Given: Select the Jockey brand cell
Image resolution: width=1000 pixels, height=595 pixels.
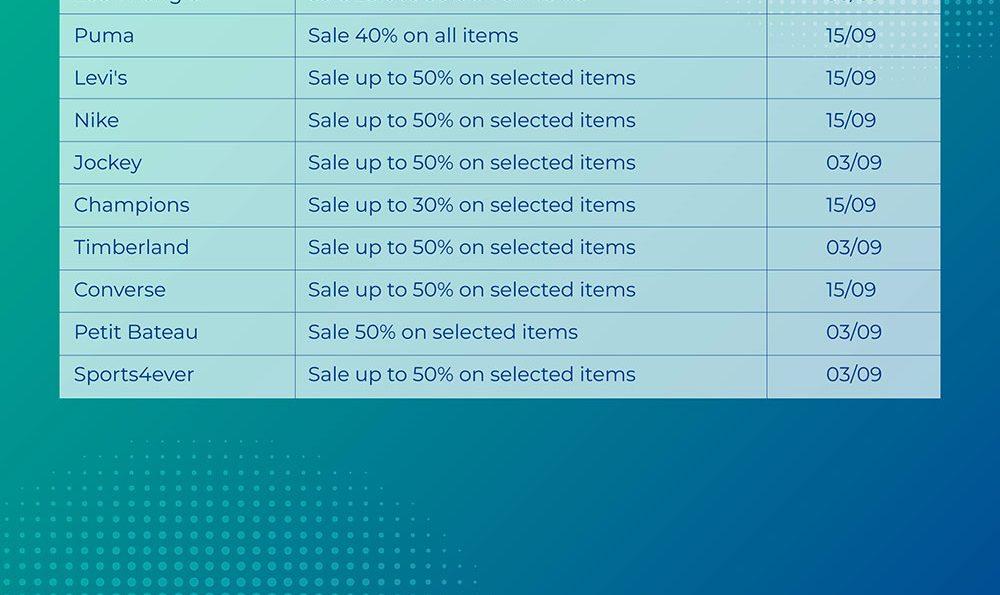Looking at the screenshot, I should tap(108, 163).
